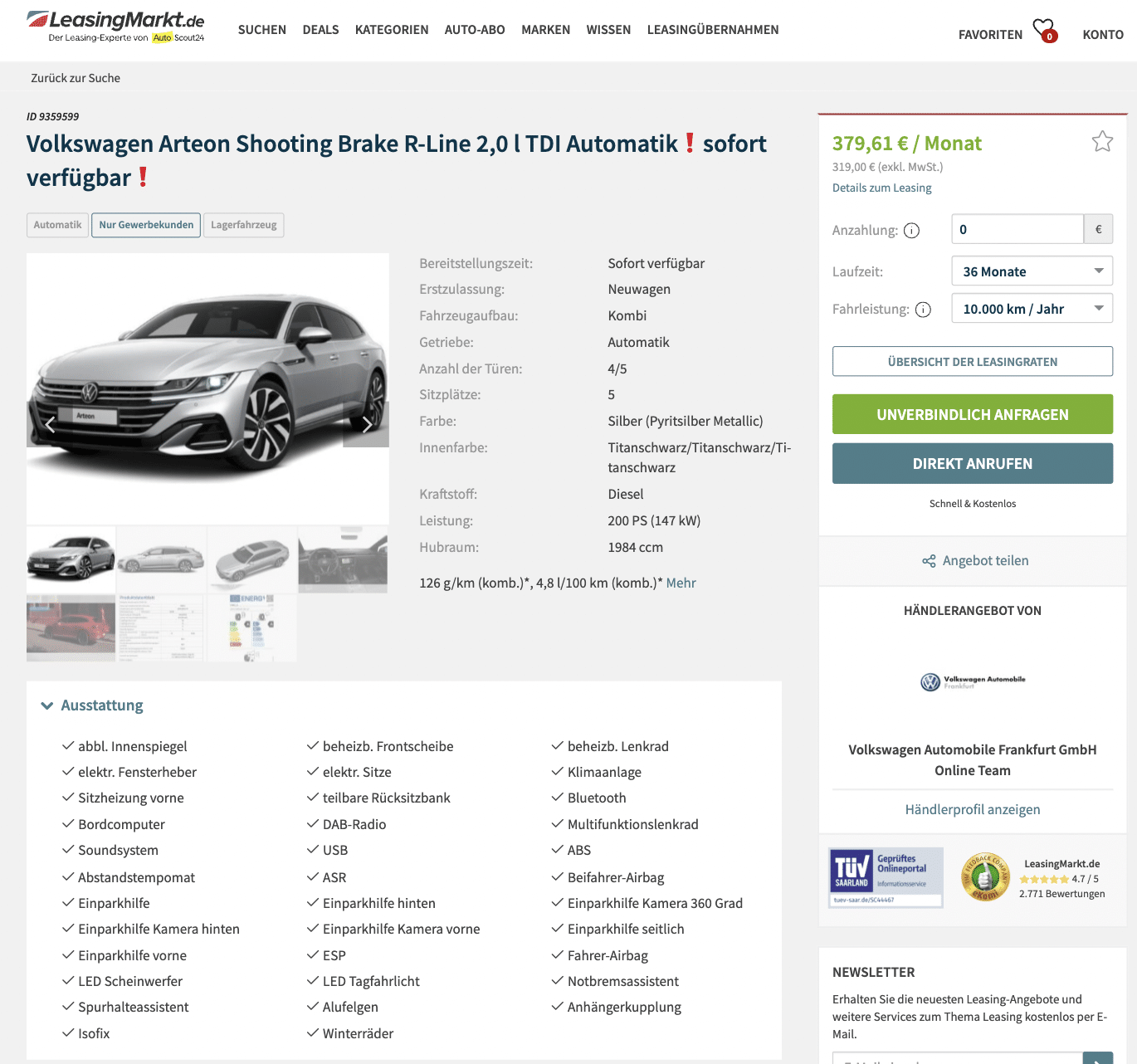Click the Winterräder equipment item

(x=358, y=1033)
